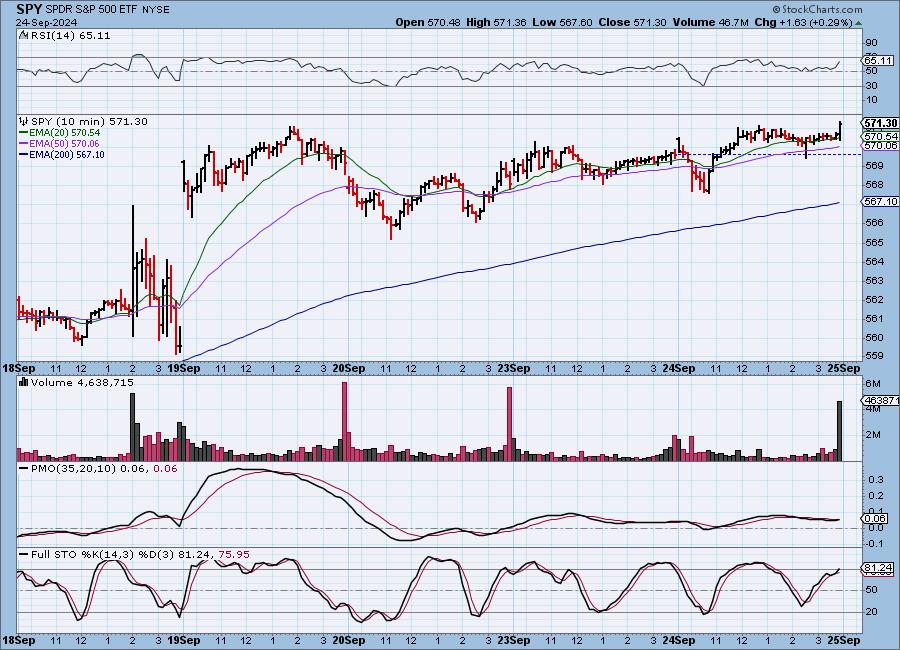The image size is (900, 650).
Task: Click the 23Sep date marker under the price chart
Action: coord(513,368)
